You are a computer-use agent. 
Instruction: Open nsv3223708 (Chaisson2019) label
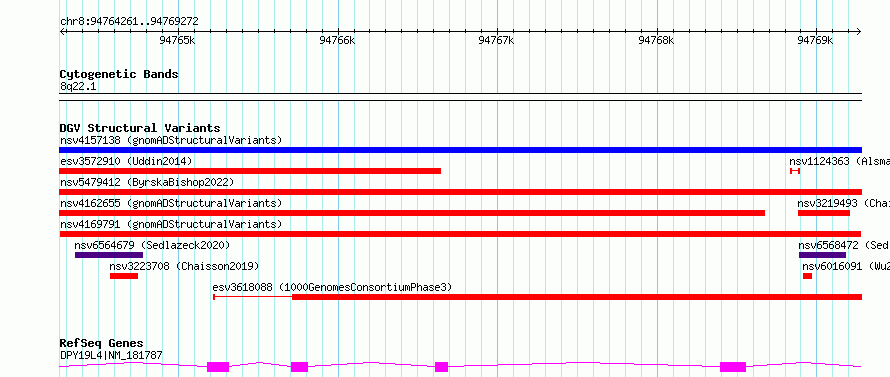coord(184,266)
